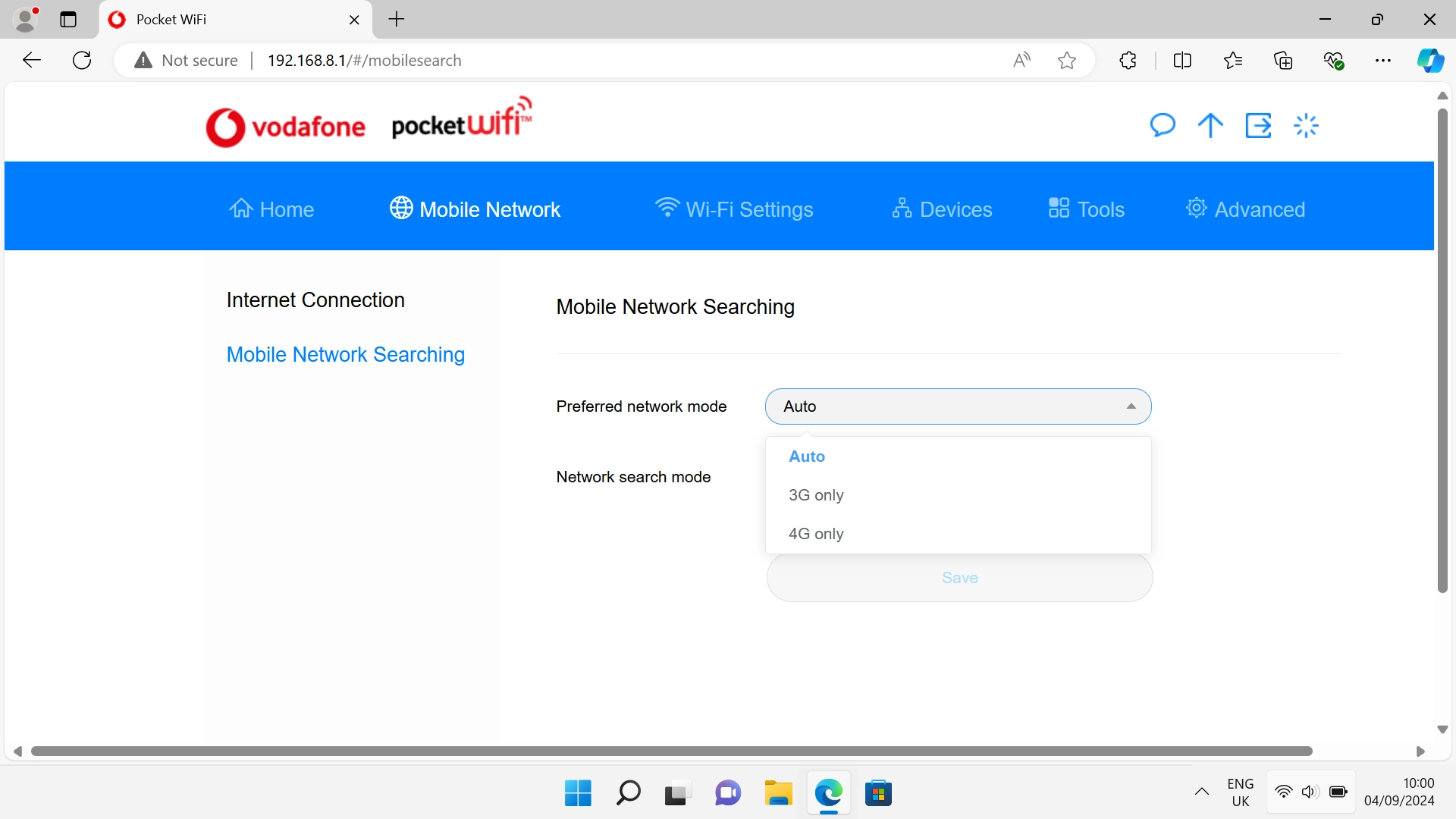Click the Save button
The height and width of the screenshot is (819, 1456).
(959, 577)
